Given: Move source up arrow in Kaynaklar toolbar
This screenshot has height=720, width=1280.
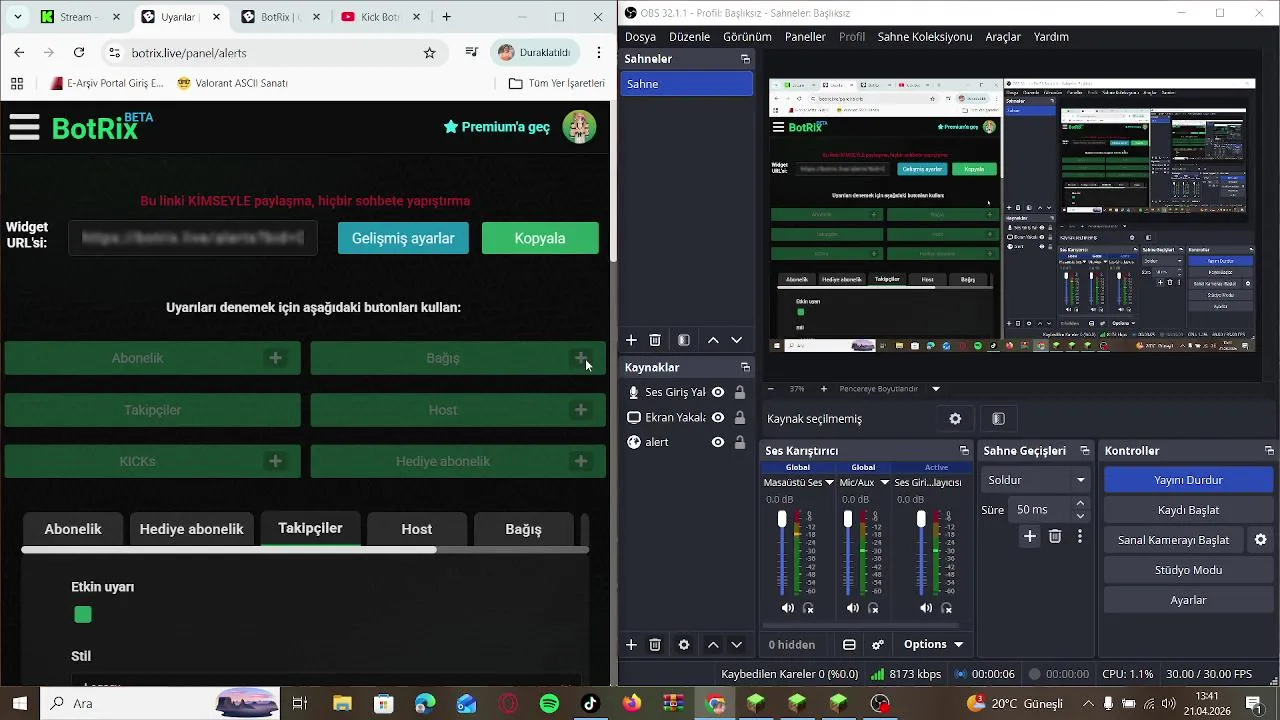Looking at the screenshot, I should click(x=713, y=645).
